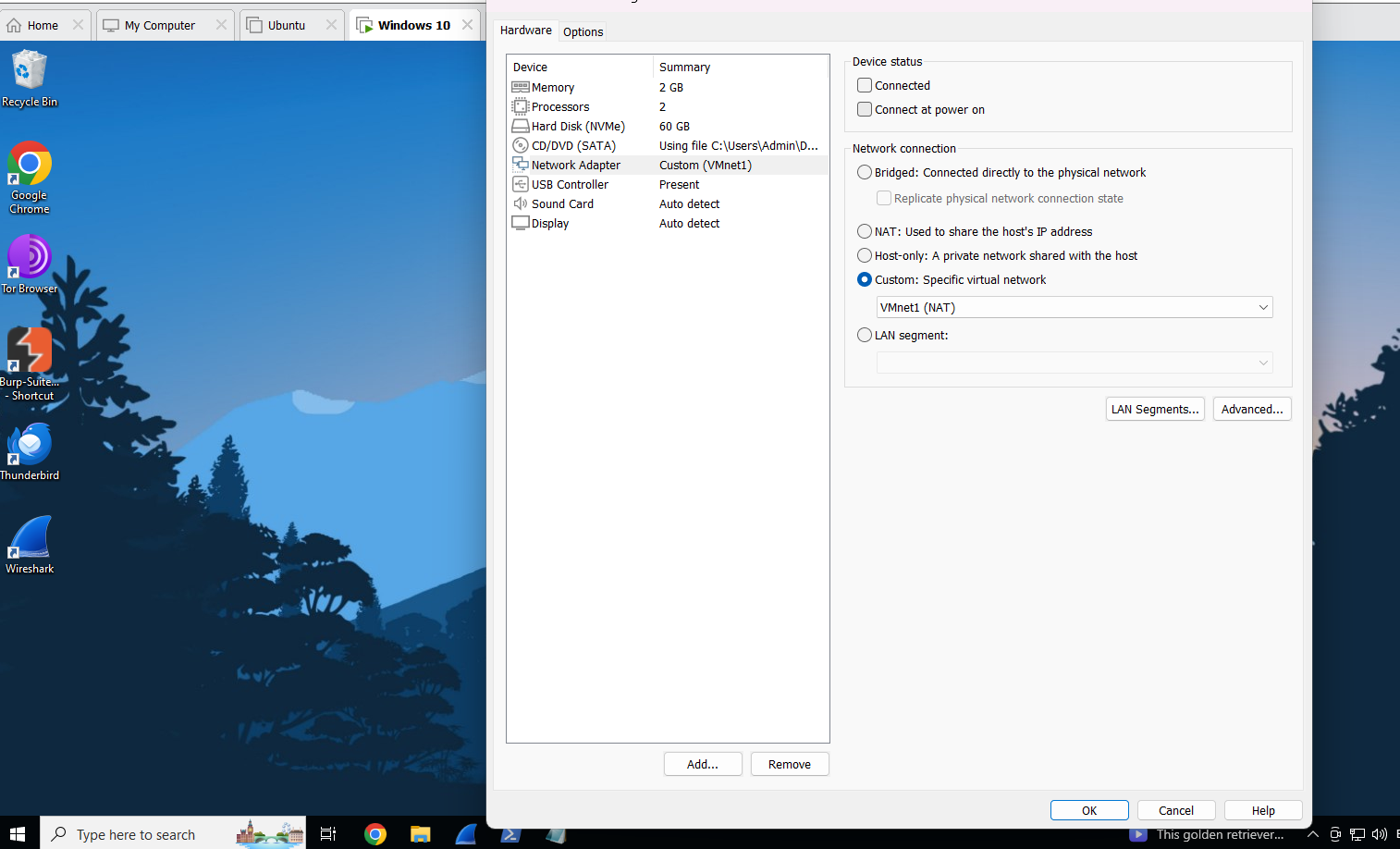This screenshot has width=1400, height=849.
Task: Select the LAN segment radio option
Action: pos(865,335)
